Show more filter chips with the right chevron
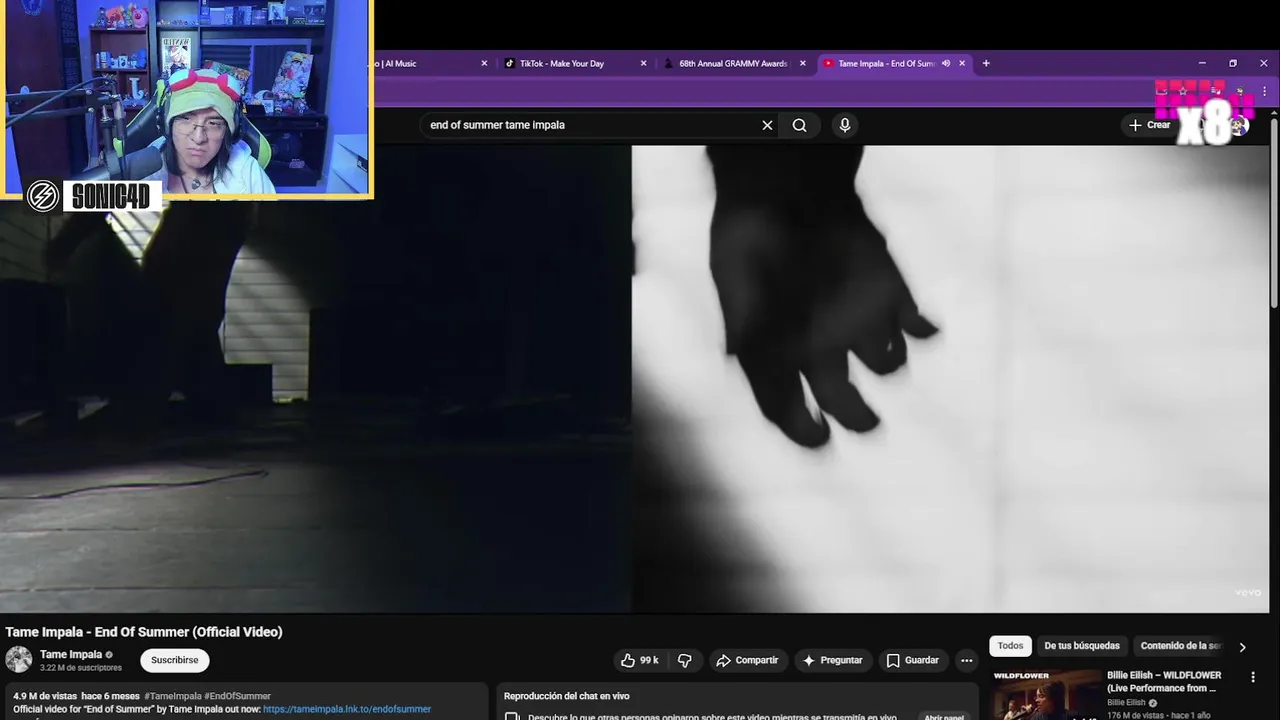 pyautogui.click(x=1242, y=647)
